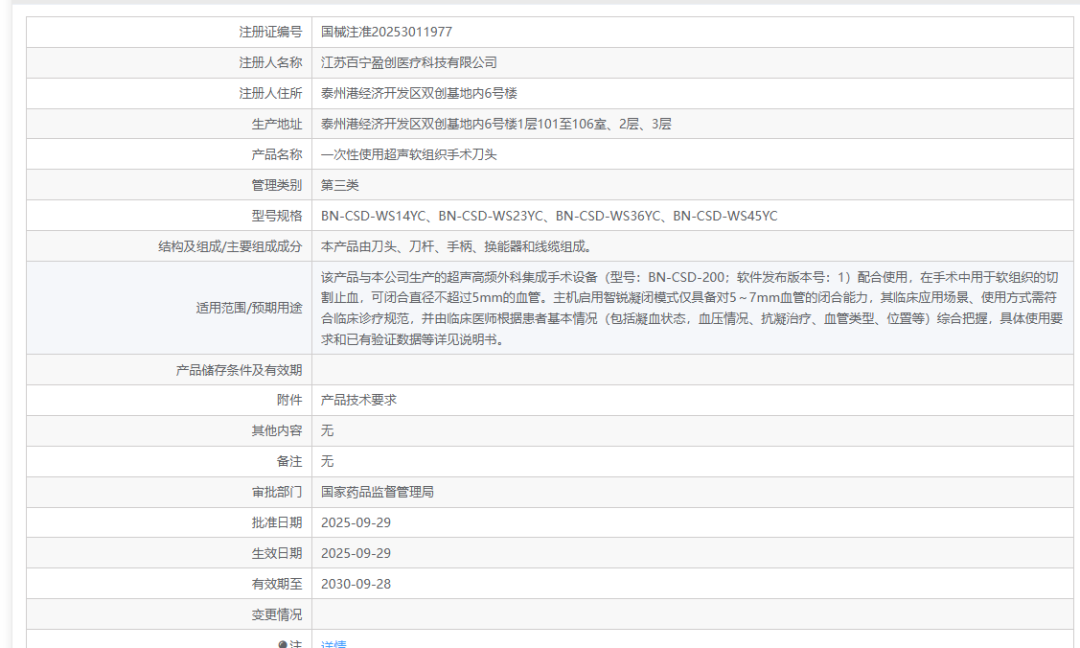Click the 结构及组成/主要组成成分 label
Viewport: 1080px width, 648px height.
pyautogui.click(x=230, y=247)
